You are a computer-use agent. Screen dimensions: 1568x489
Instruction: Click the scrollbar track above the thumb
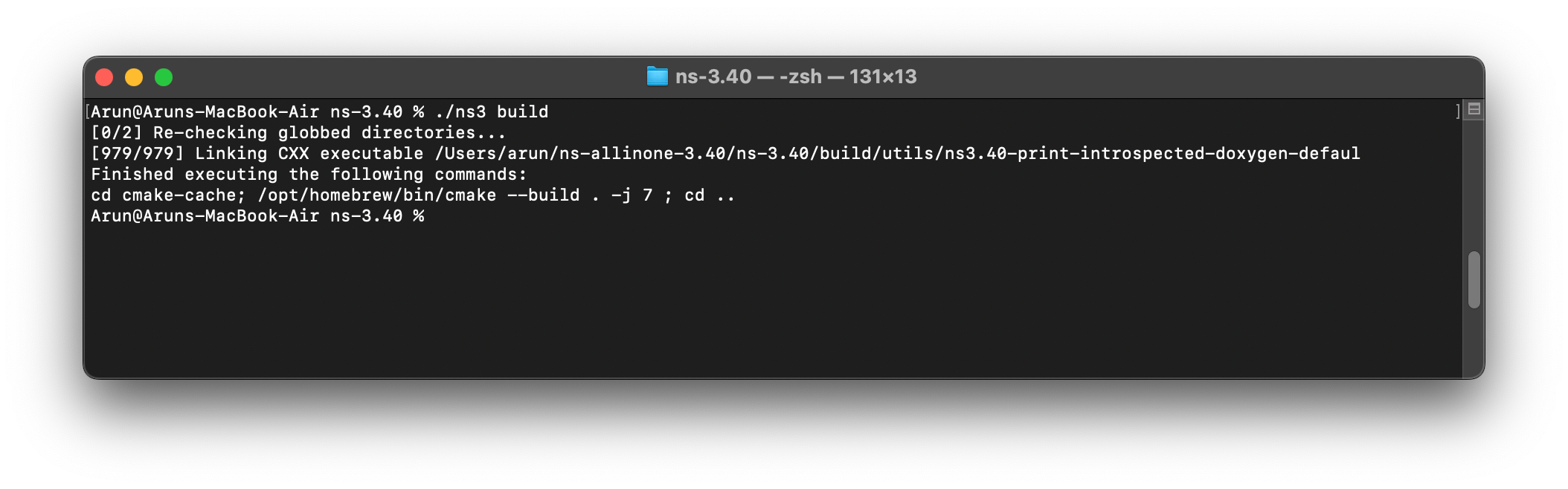pyautogui.click(x=1474, y=186)
